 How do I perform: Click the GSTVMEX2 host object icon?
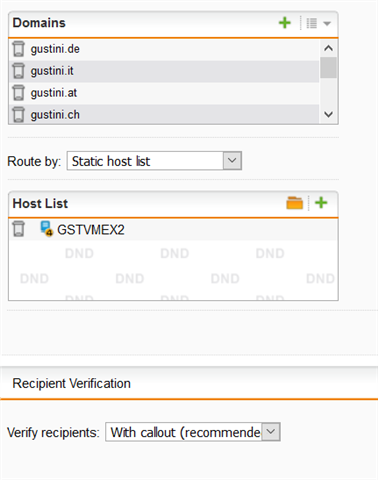coord(46,229)
